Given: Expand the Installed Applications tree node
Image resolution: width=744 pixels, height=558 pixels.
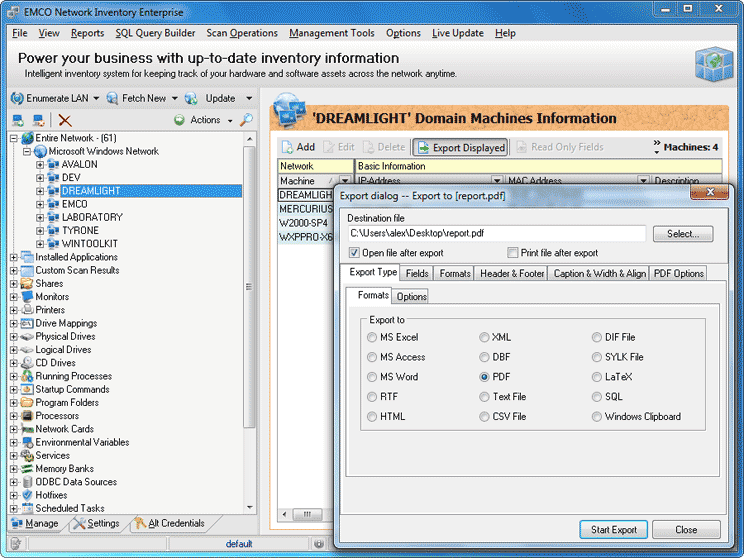Looking at the screenshot, I should tap(14, 257).
